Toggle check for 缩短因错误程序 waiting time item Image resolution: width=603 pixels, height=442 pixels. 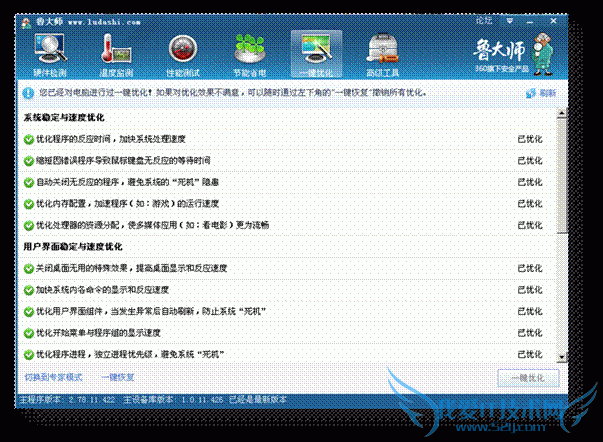click(x=28, y=161)
